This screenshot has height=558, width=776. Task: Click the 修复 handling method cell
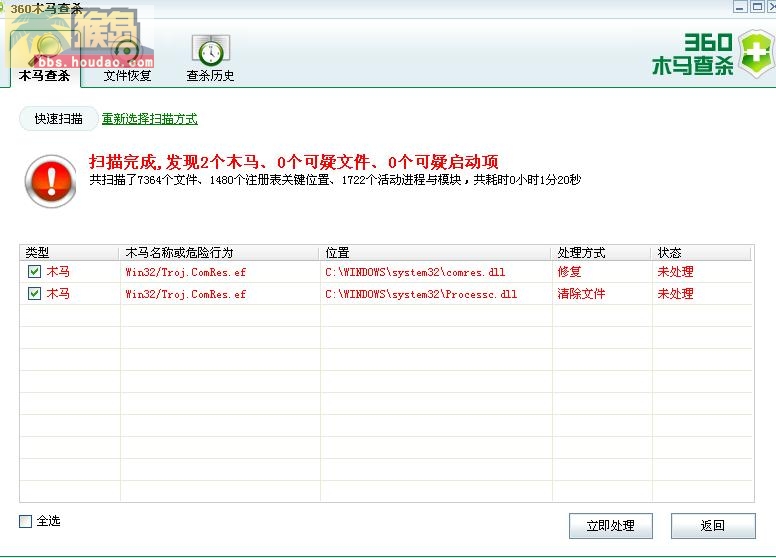[569, 272]
